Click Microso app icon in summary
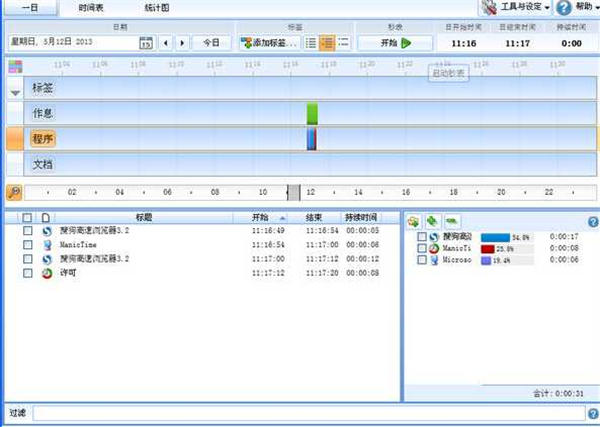 (x=434, y=260)
